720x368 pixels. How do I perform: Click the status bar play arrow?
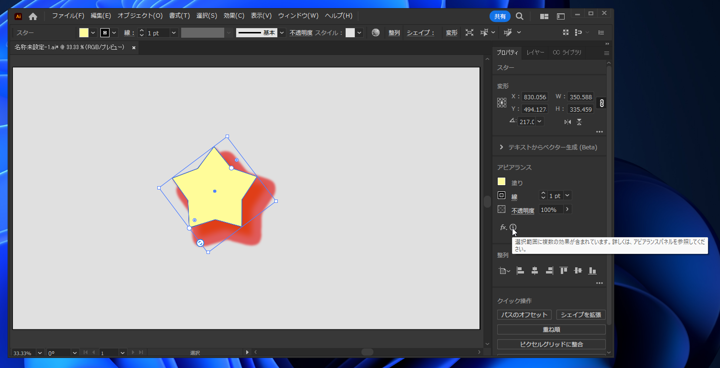247,352
